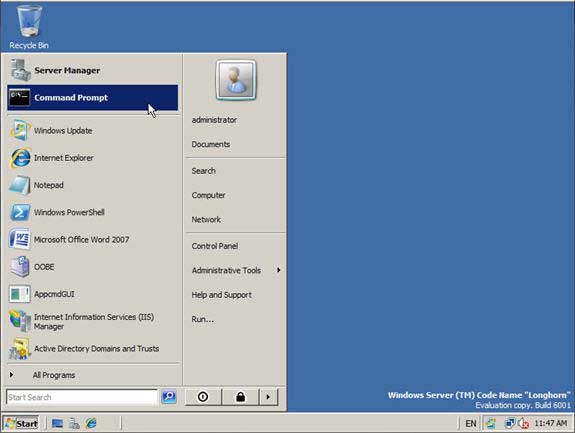
Task: Open Documents from the right pane
Action: [x=235, y=144]
